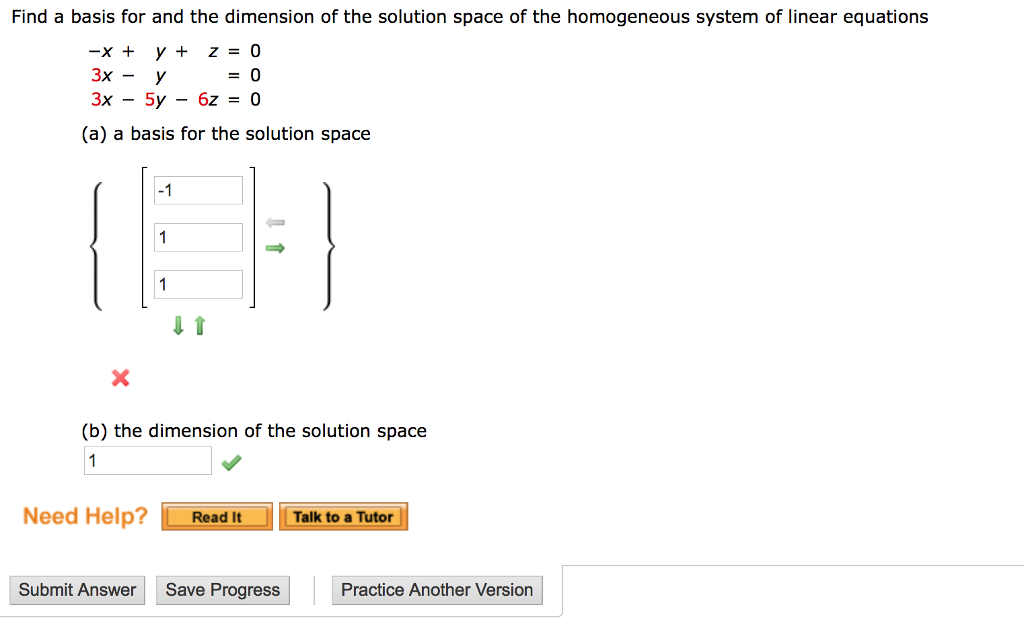Click the red X incorrect-answer mark
This screenshot has width=1024, height=620.
[120, 378]
